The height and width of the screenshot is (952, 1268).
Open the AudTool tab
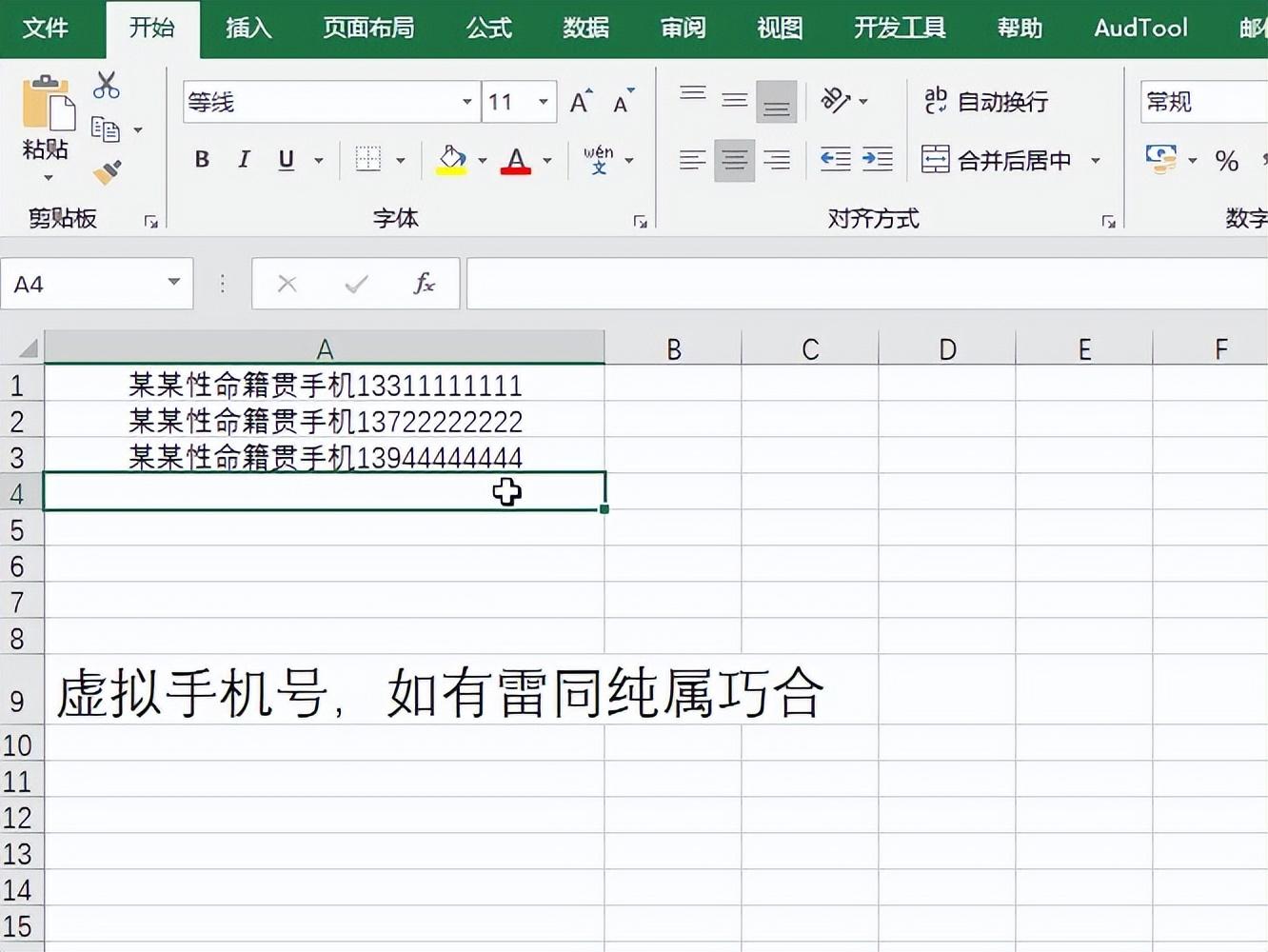(1140, 28)
